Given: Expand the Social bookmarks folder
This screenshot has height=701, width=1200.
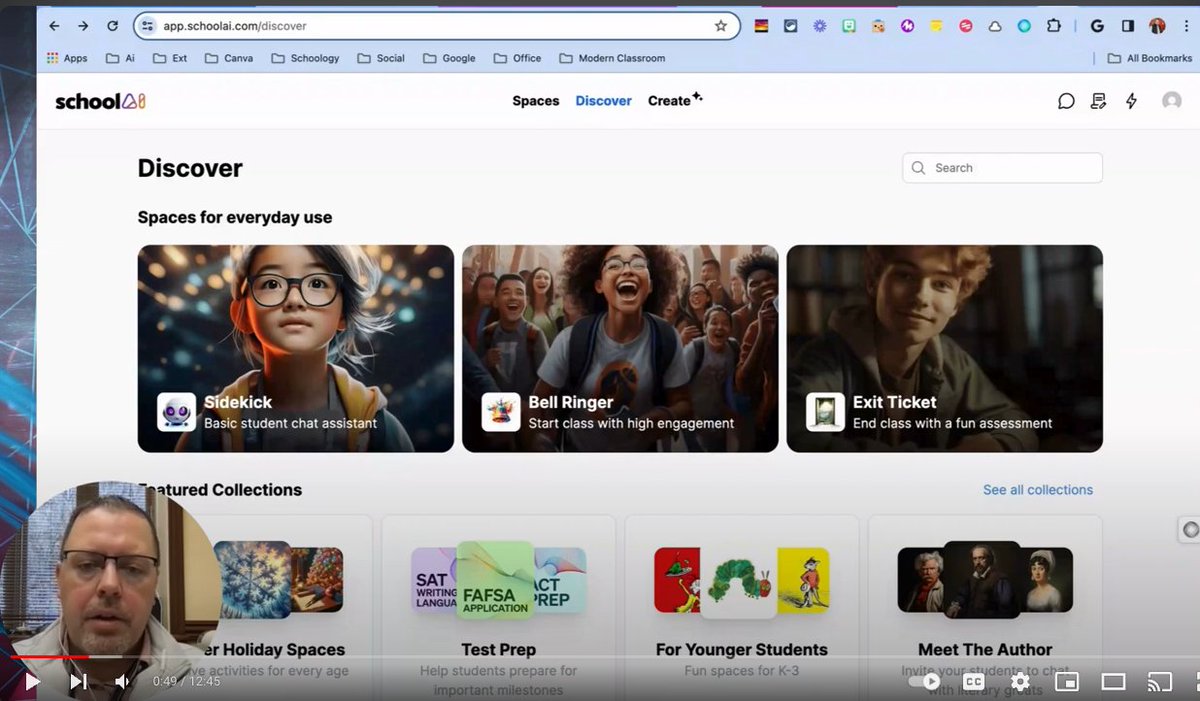Looking at the screenshot, I should (381, 58).
